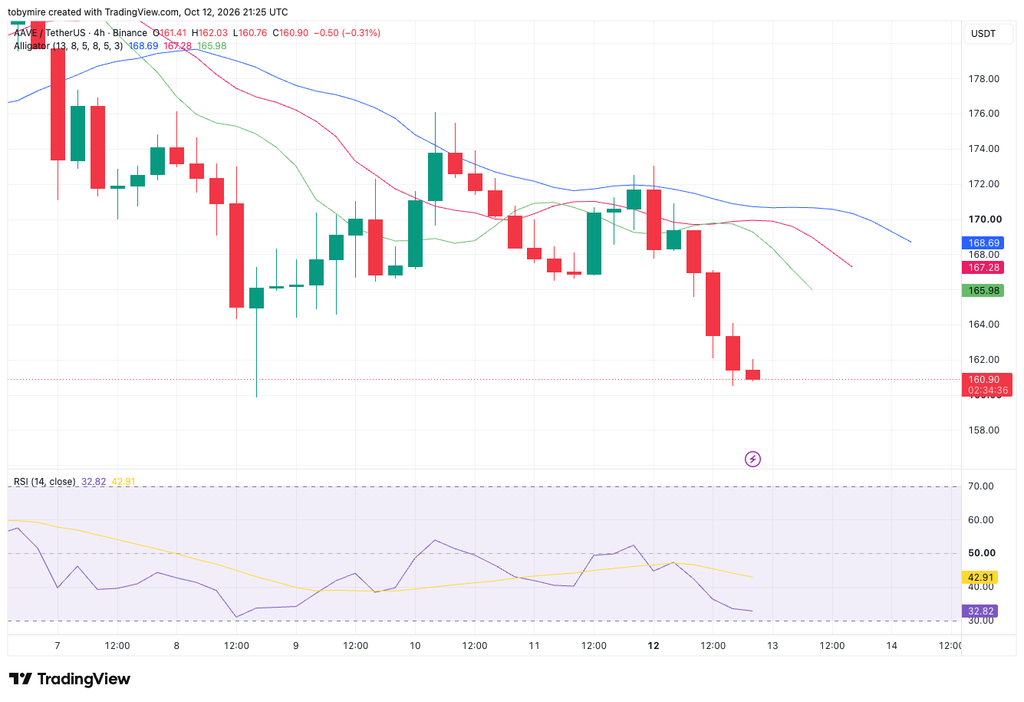Click the 02:34:36 candle countdown timer

pos(987,391)
